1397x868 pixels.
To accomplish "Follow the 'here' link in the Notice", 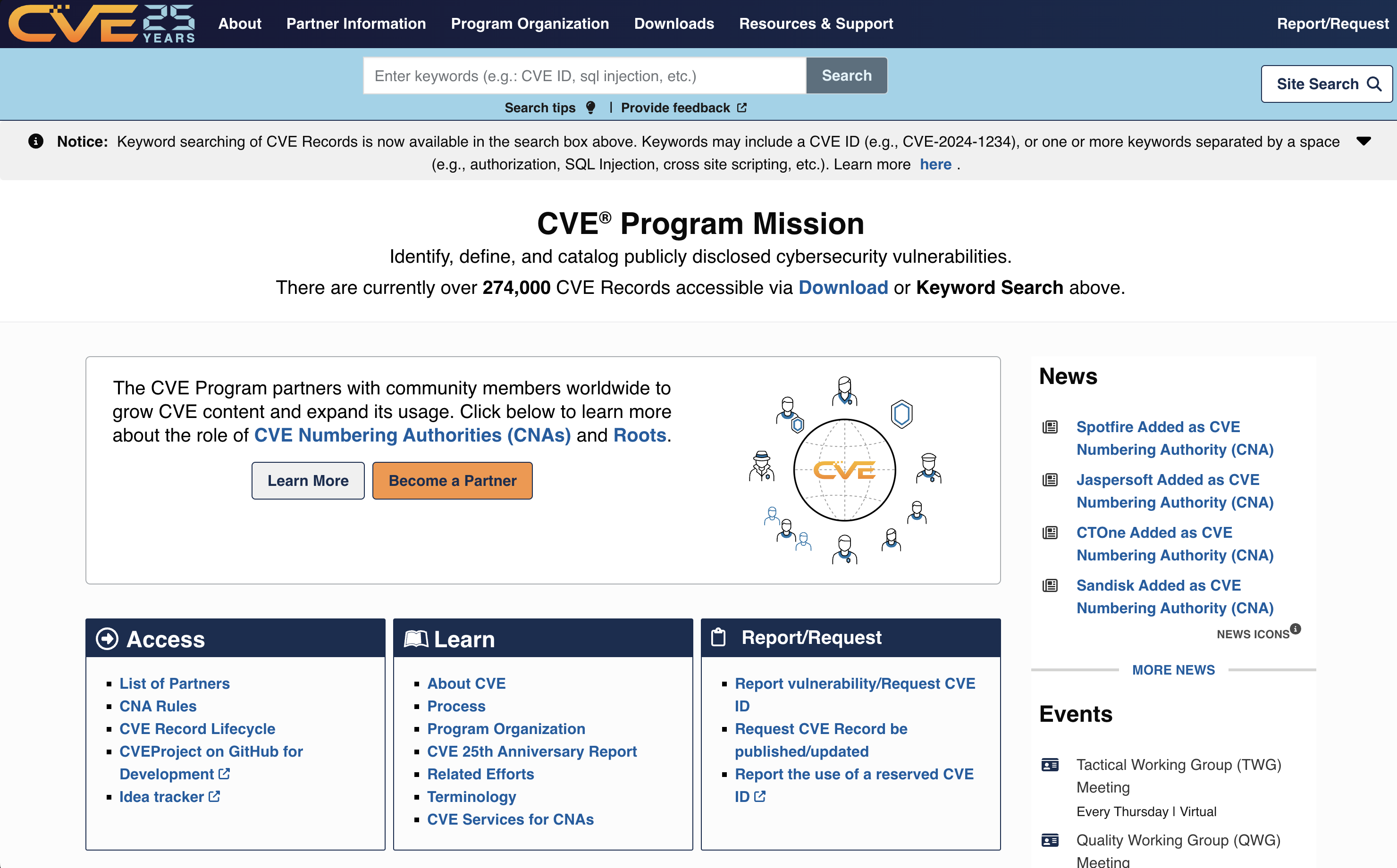I will pyautogui.click(x=935, y=164).
